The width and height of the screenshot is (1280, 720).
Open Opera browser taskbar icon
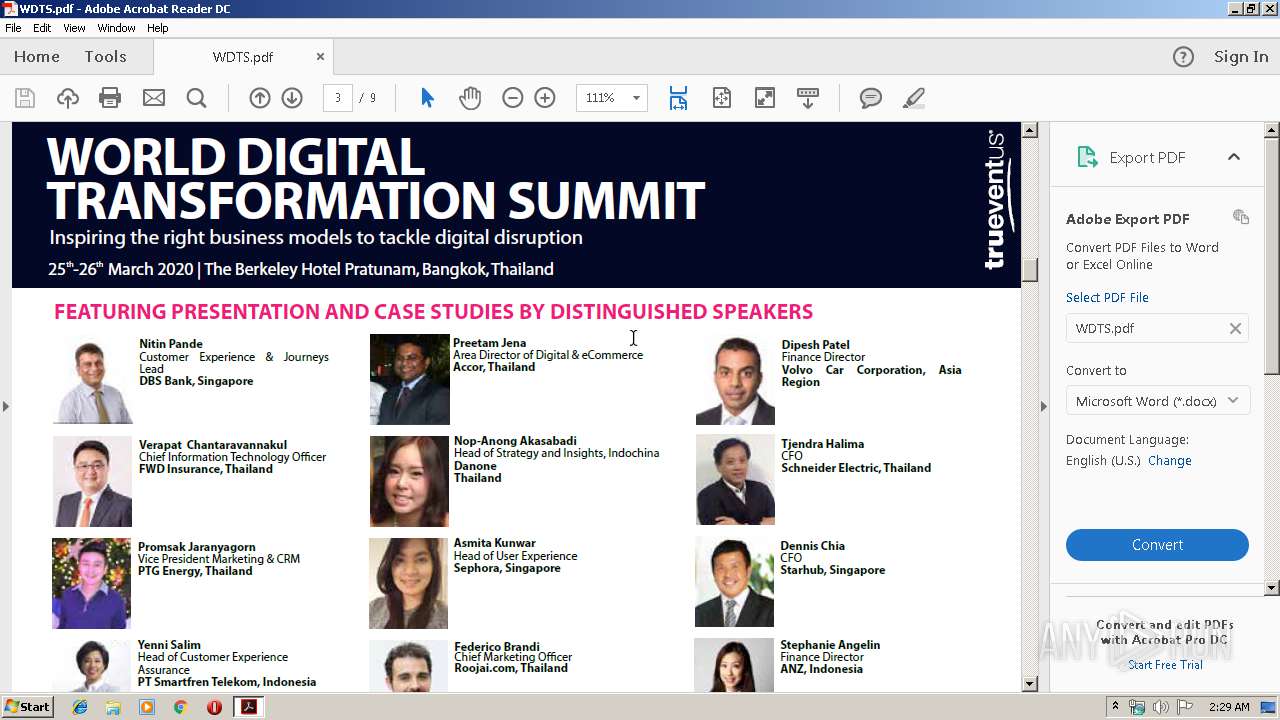pyautogui.click(x=214, y=707)
